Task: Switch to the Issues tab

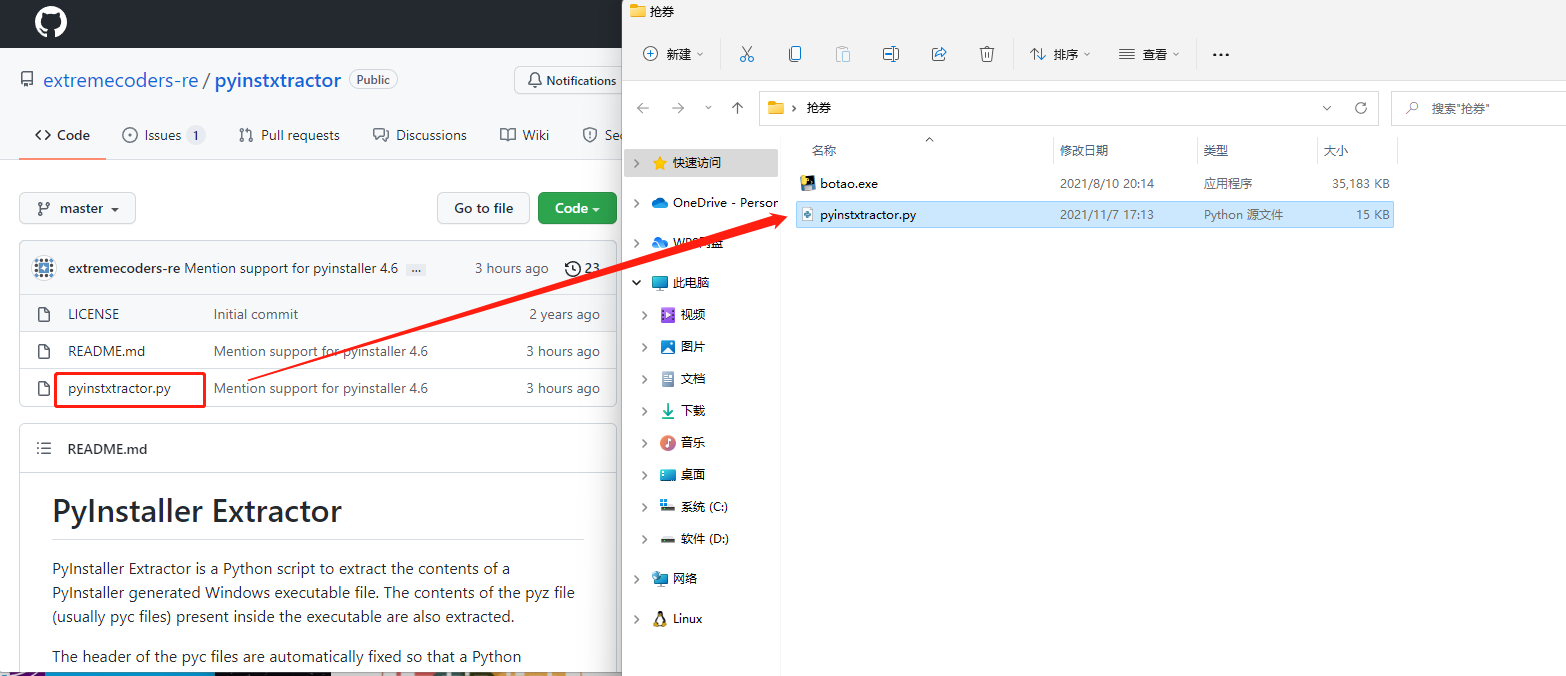Action: [163, 135]
